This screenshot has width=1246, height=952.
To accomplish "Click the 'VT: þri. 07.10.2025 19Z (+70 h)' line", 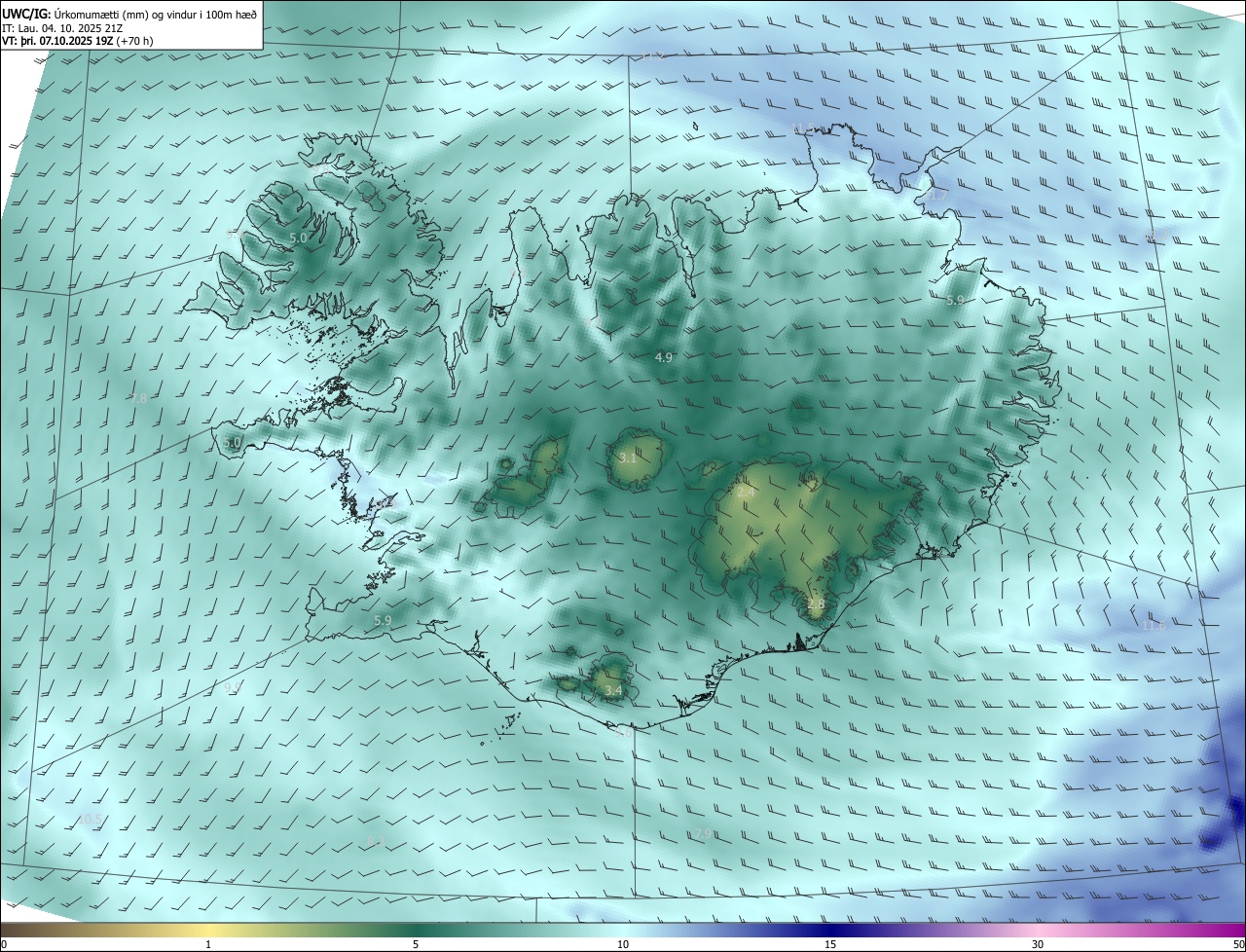I will pyautogui.click(x=77, y=41).
